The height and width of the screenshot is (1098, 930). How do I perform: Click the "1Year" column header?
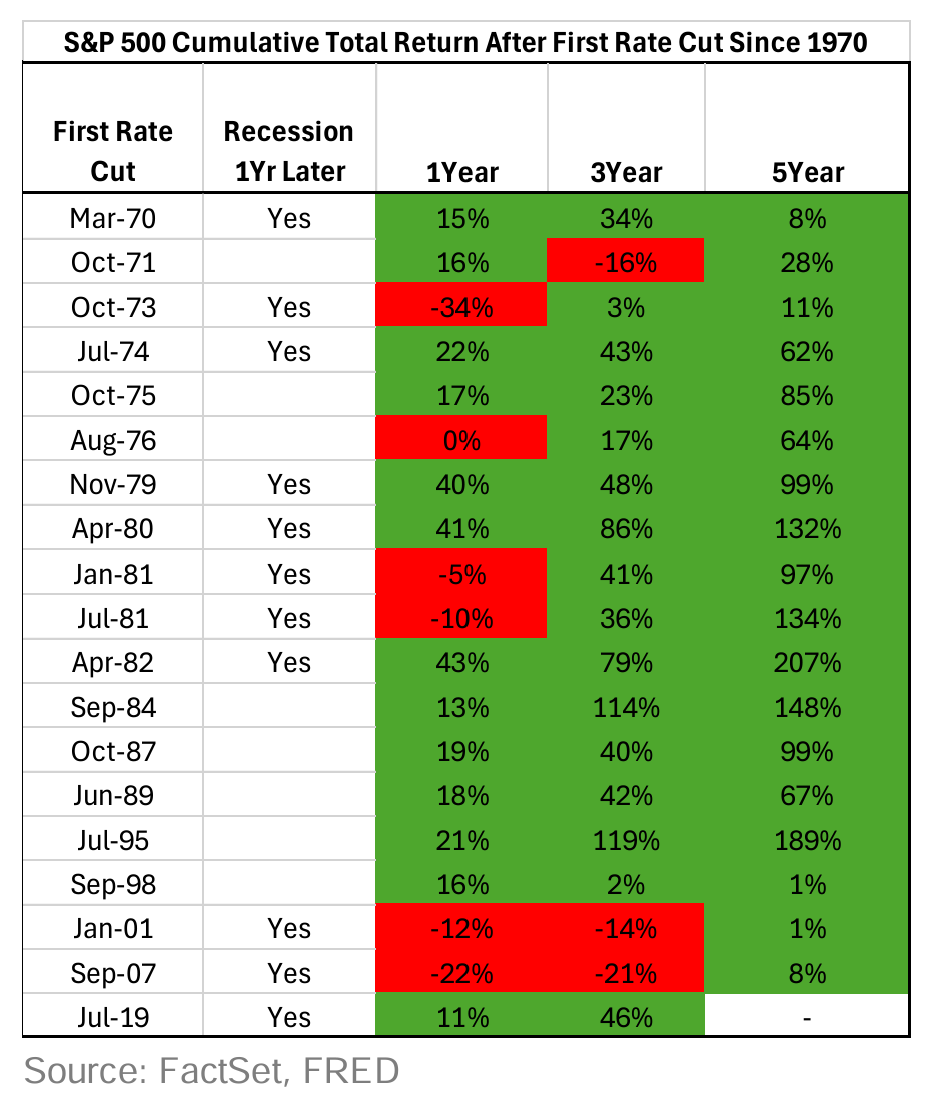[x=462, y=172]
